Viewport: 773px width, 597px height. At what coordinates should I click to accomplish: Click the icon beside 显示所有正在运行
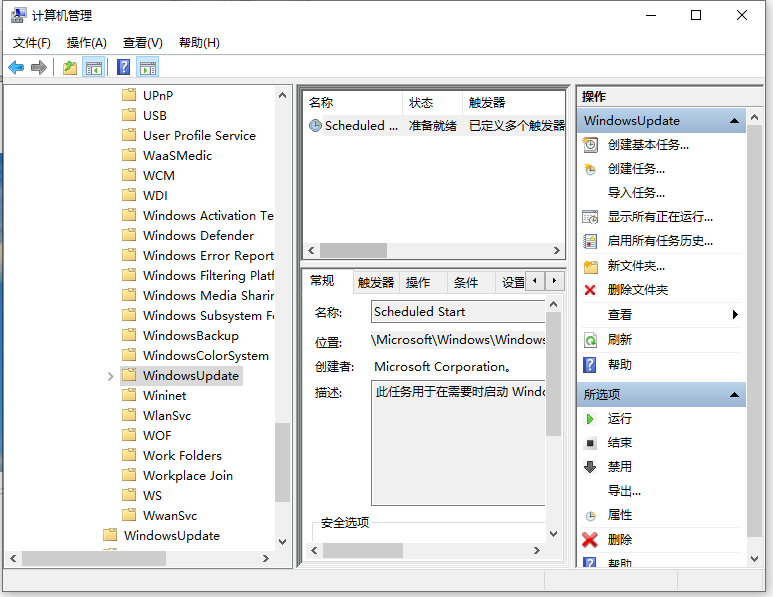(590, 216)
